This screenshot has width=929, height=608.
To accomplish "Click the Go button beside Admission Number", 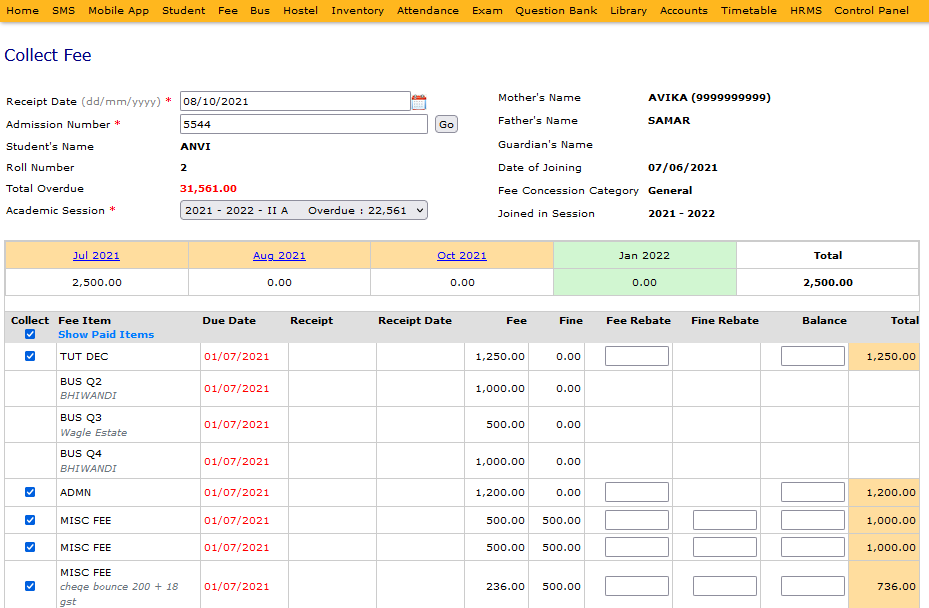I will (x=446, y=125).
